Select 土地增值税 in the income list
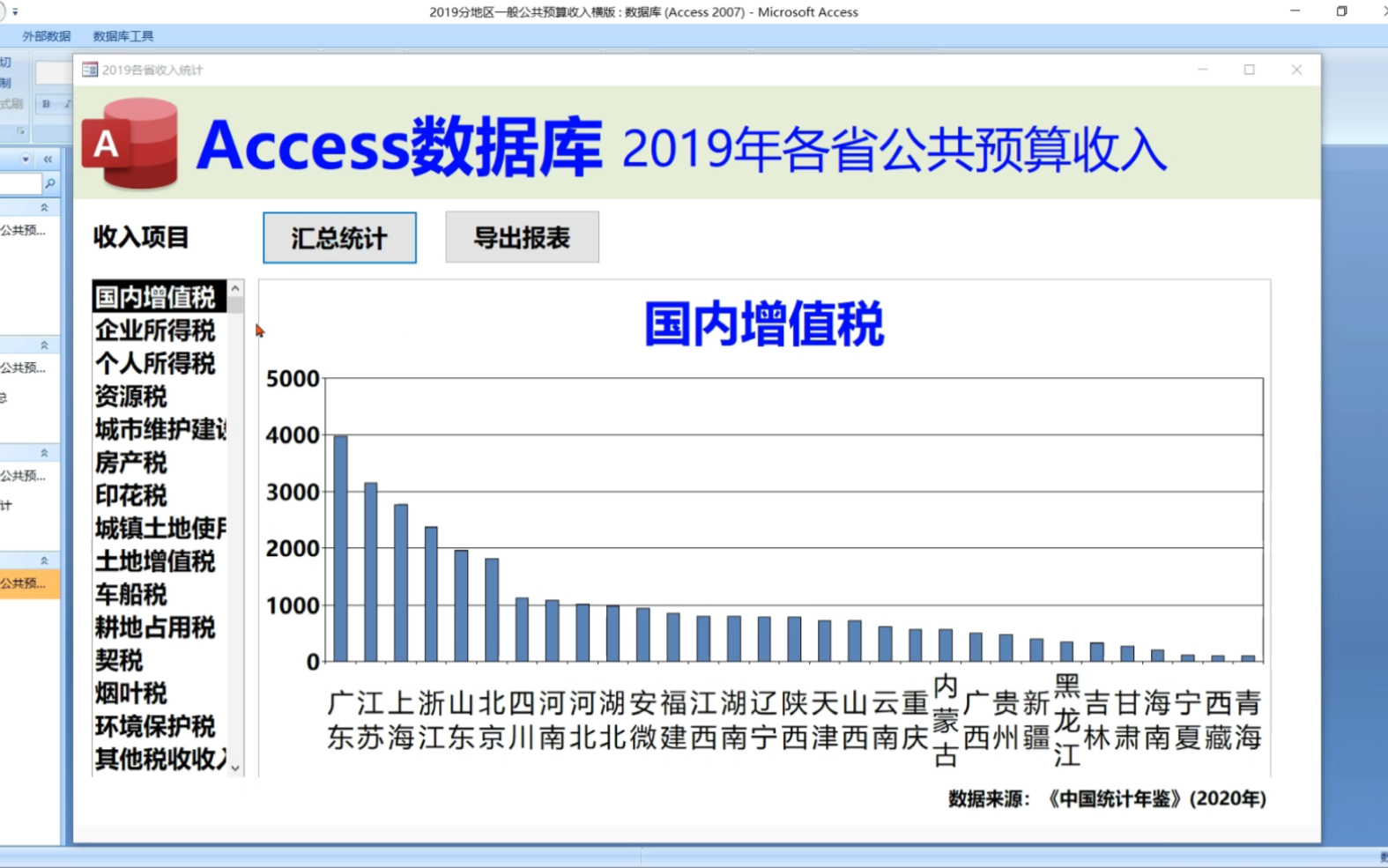 pyautogui.click(x=160, y=561)
